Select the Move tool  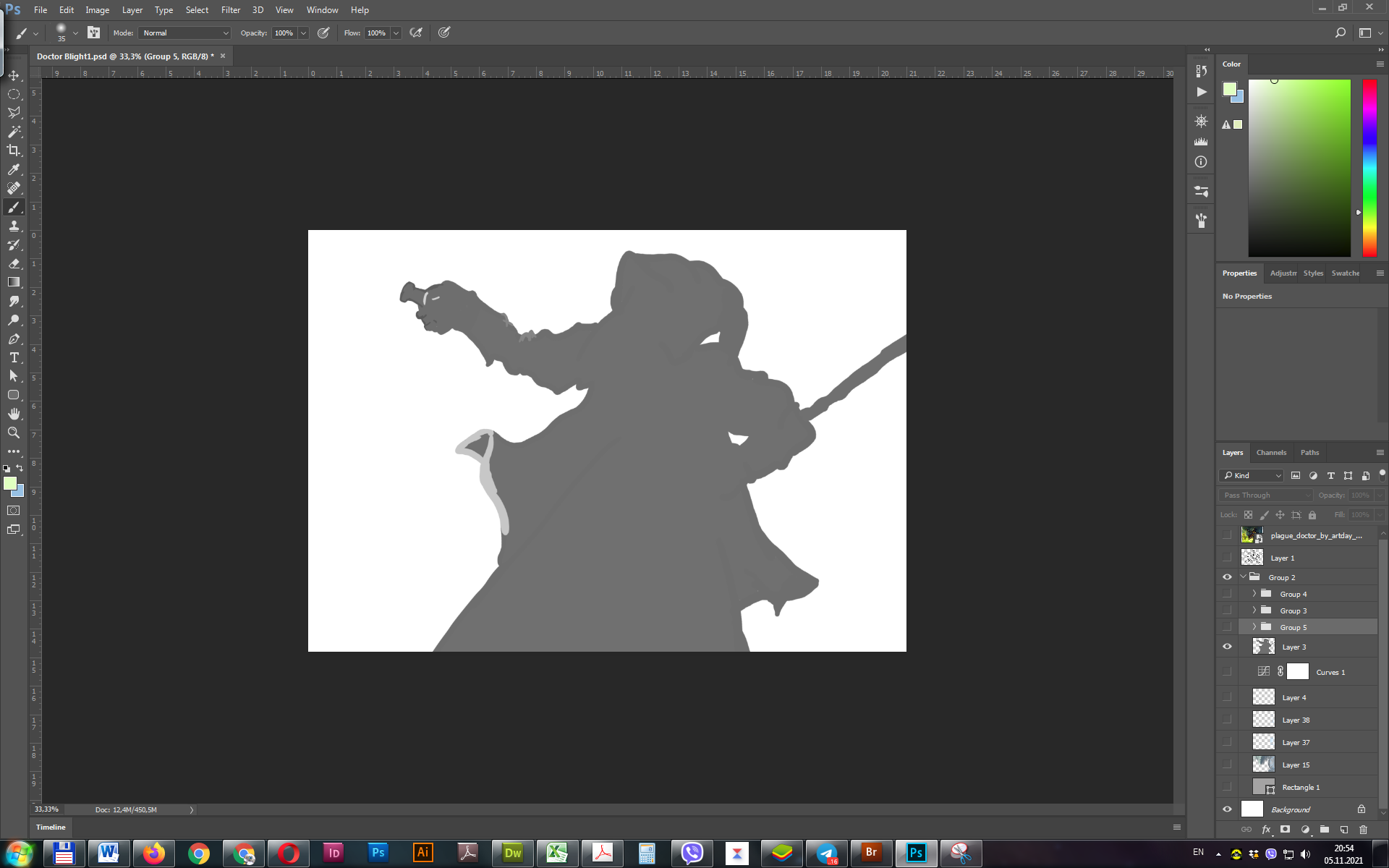point(14,75)
